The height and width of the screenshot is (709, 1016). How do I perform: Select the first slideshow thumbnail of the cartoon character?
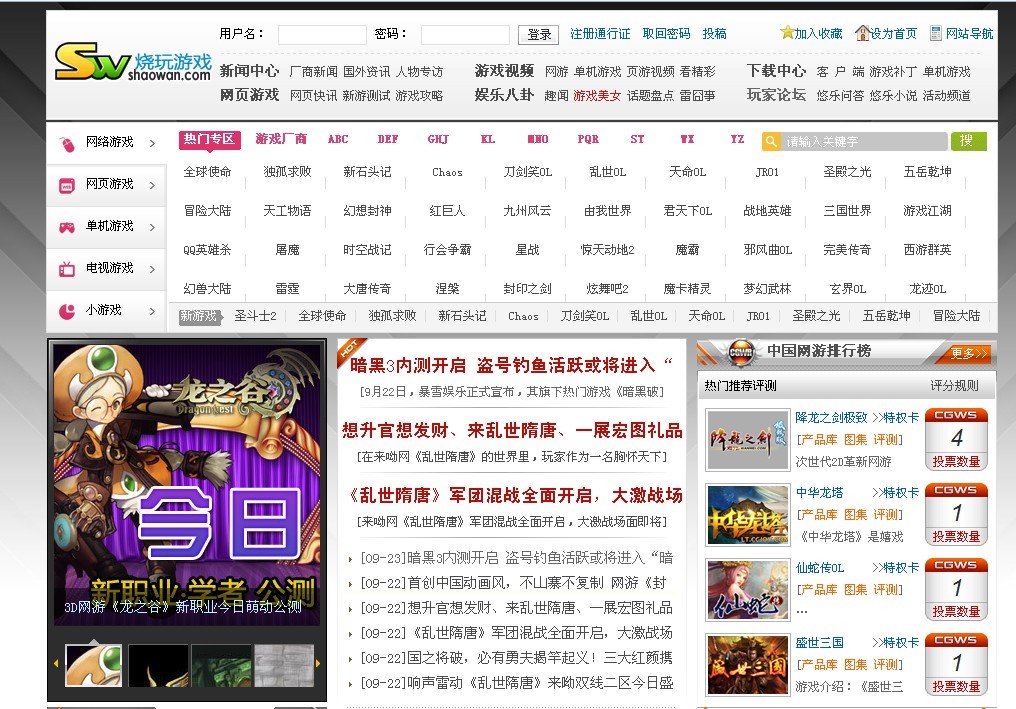tap(94, 666)
